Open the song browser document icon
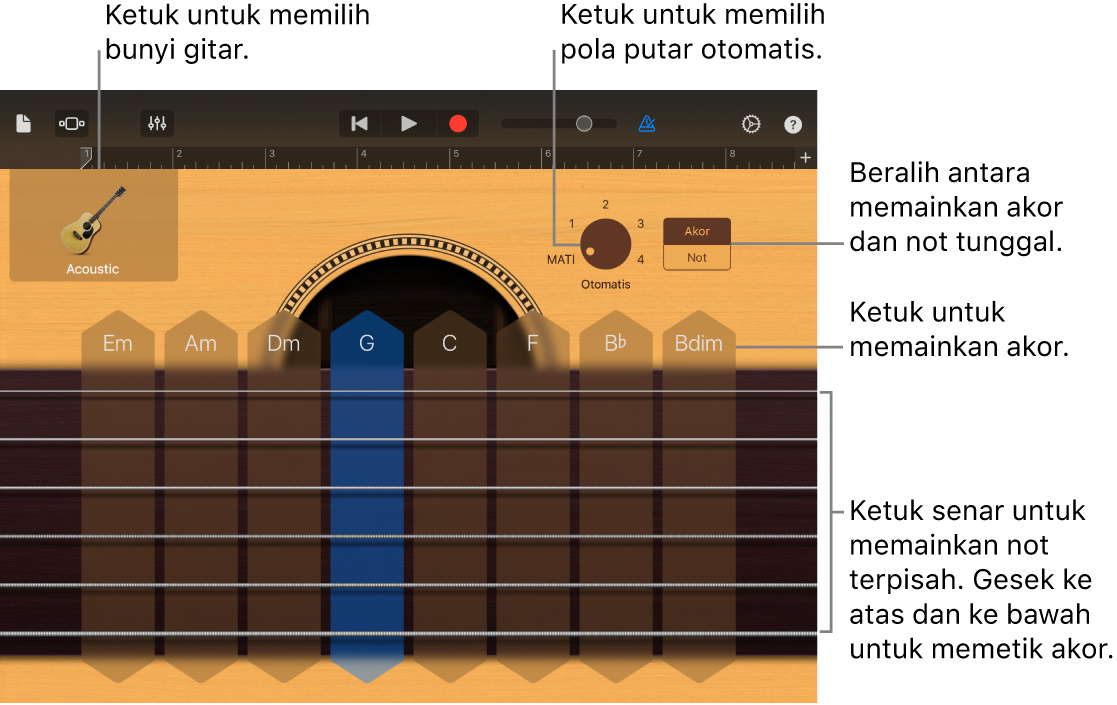The image size is (1117, 705). (25, 123)
